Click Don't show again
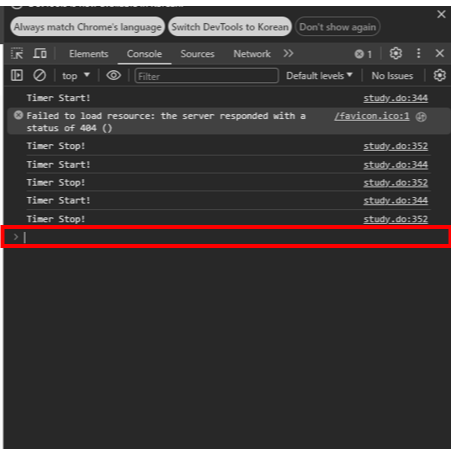 click(x=337, y=27)
